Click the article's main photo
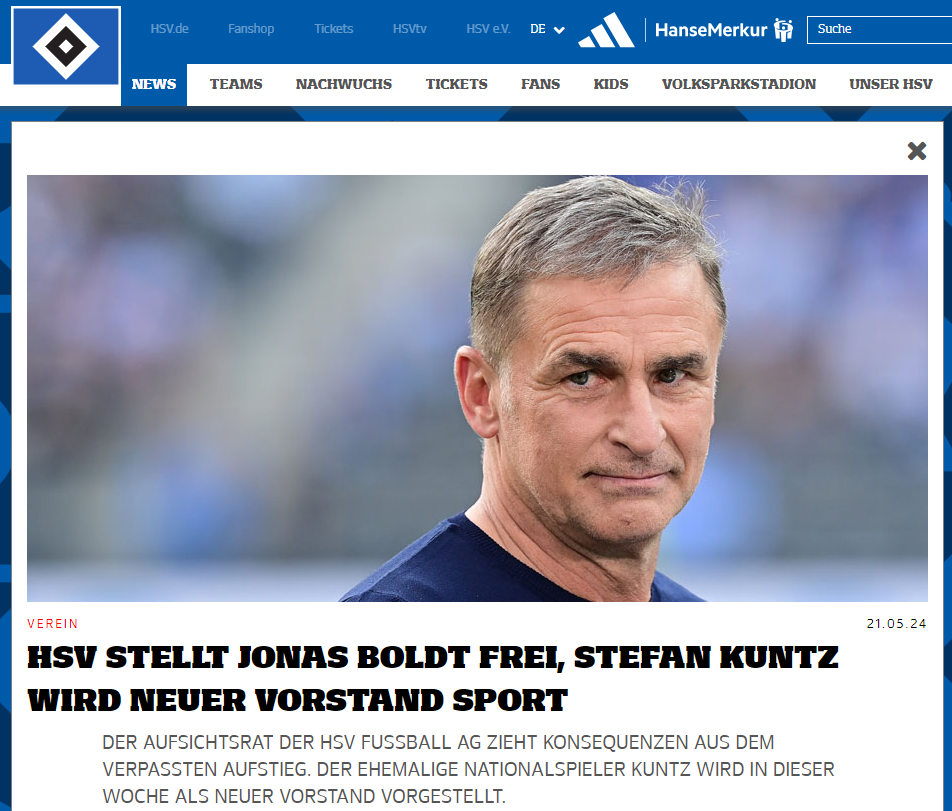This screenshot has width=952, height=811. coord(477,389)
